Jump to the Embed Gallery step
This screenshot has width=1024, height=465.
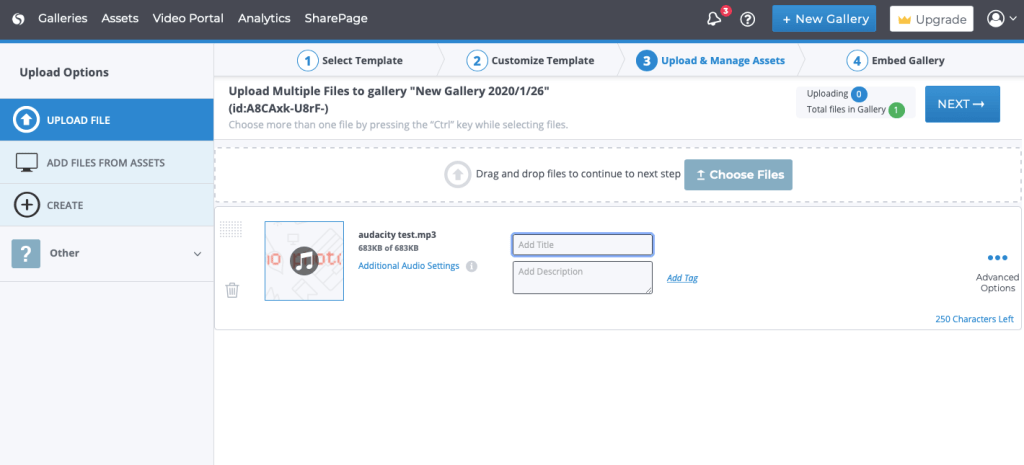click(896, 60)
